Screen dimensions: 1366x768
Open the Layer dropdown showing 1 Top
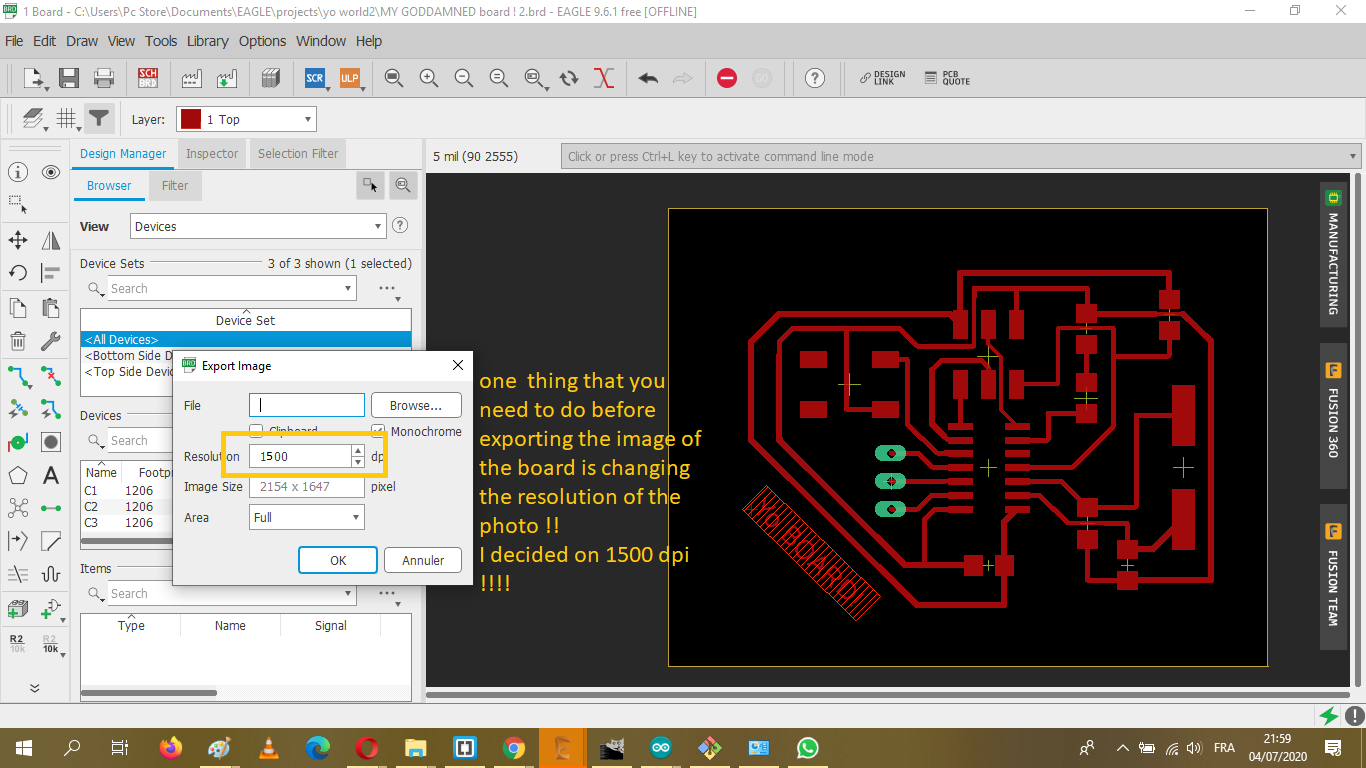[246, 119]
